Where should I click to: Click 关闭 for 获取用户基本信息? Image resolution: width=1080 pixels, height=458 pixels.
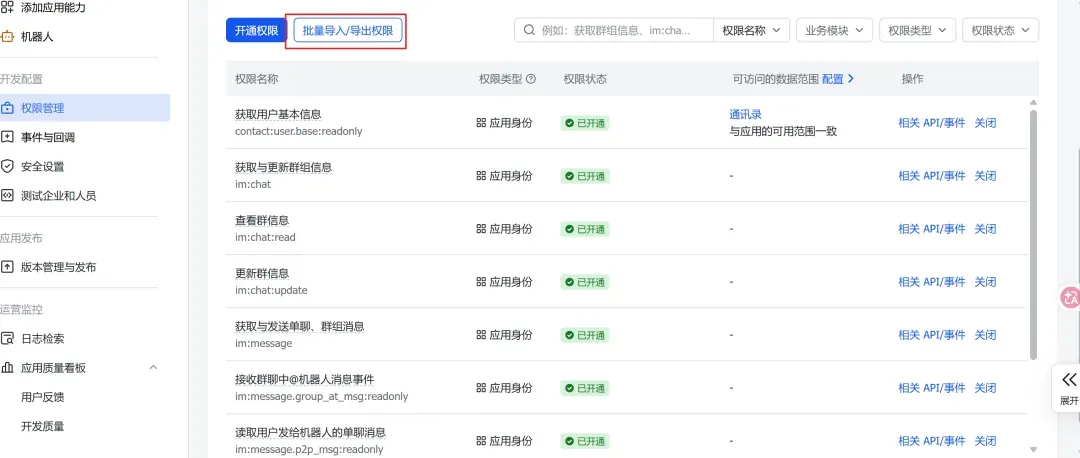(985, 123)
